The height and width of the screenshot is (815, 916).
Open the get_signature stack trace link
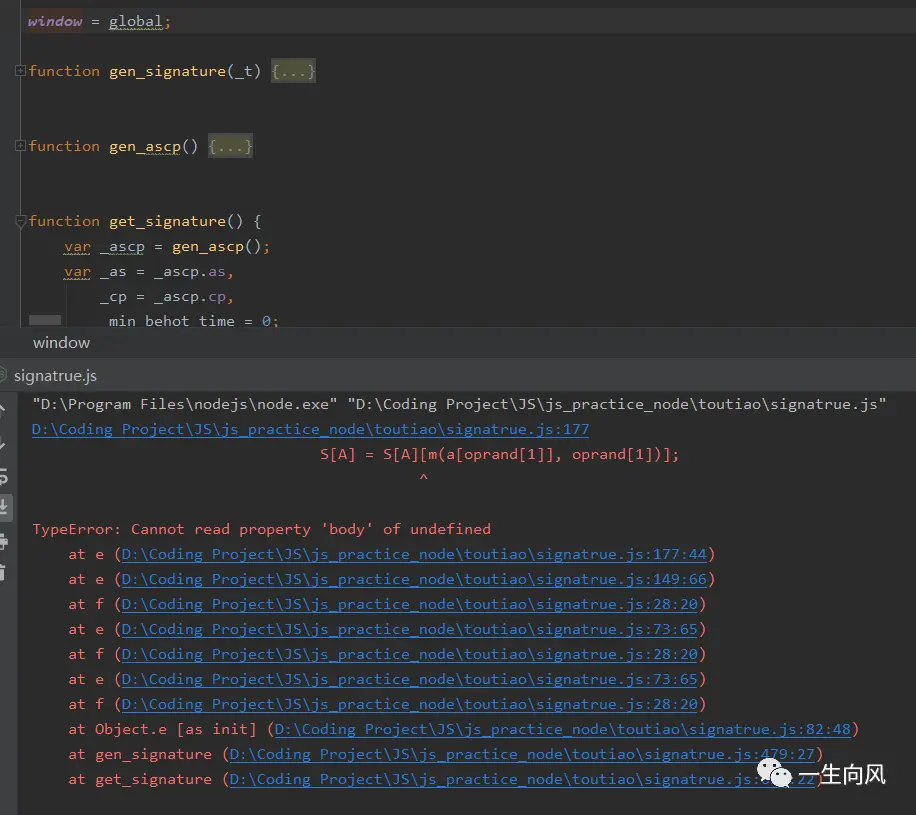point(522,780)
